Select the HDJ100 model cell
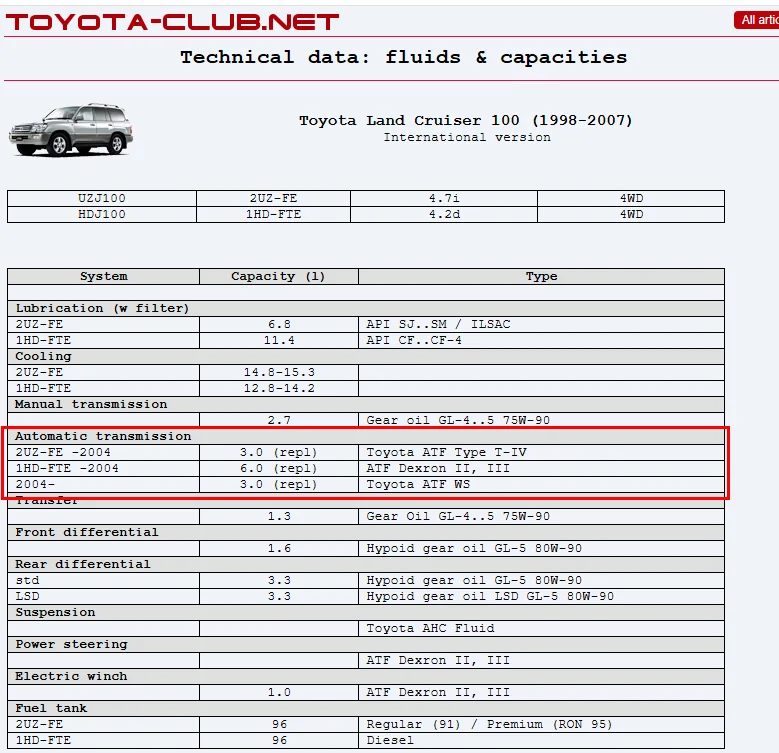 101,214
